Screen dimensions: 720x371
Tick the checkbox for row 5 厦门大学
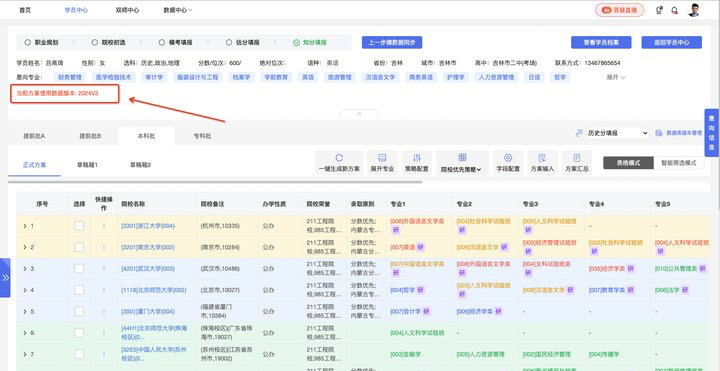click(79, 311)
